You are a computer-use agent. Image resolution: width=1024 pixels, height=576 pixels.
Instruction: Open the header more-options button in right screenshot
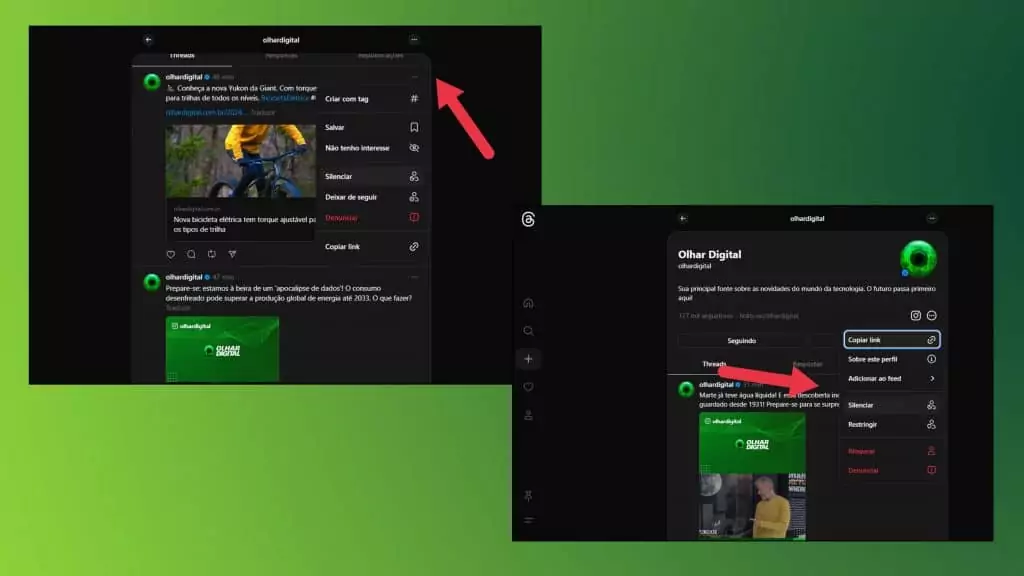[x=932, y=219]
